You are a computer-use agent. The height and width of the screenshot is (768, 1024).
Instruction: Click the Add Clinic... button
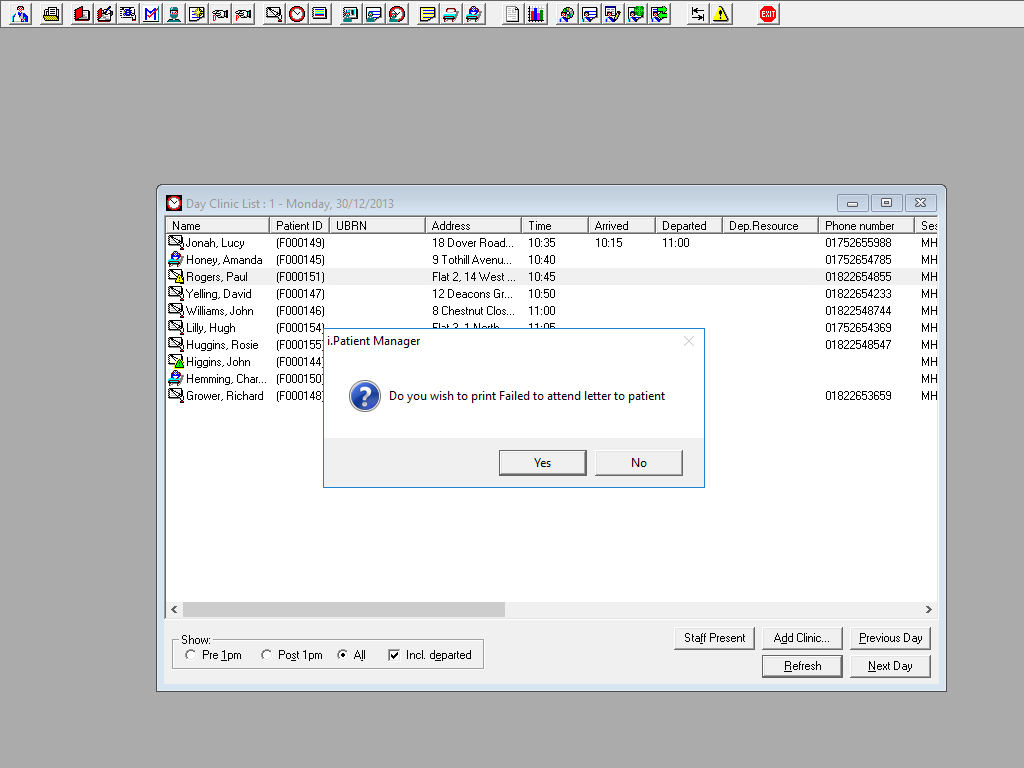tap(802, 638)
